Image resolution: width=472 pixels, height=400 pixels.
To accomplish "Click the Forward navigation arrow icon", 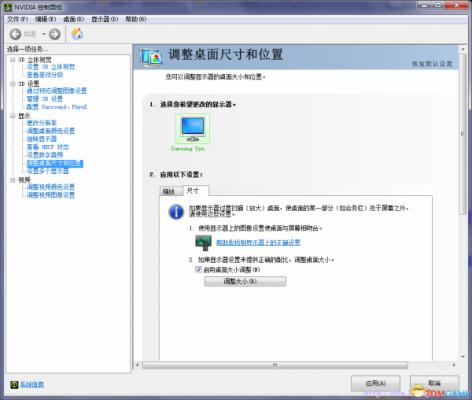I will (55, 34).
